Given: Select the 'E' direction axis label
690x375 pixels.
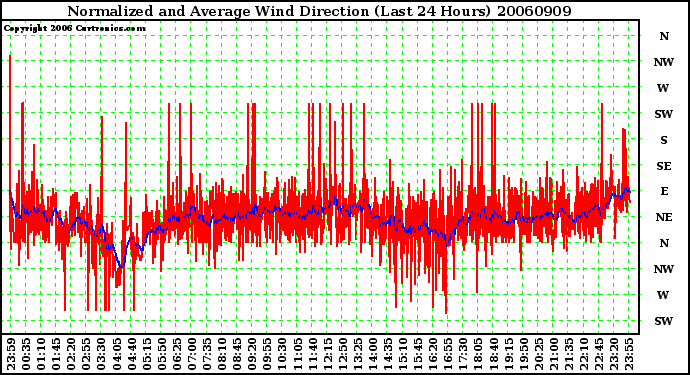Looking at the screenshot, I should tap(664, 191).
